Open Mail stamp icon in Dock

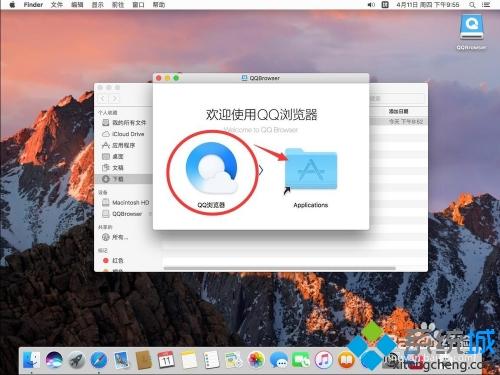click(121, 360)
